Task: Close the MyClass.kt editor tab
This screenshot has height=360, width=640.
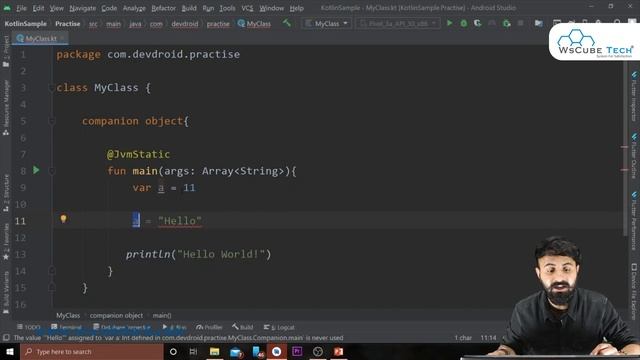Action: pos(62,38)
